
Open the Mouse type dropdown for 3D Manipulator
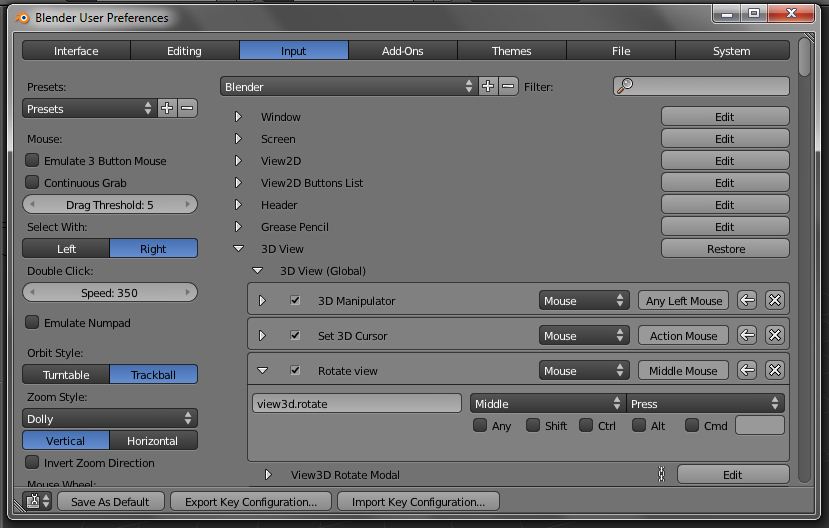(584, 300)
